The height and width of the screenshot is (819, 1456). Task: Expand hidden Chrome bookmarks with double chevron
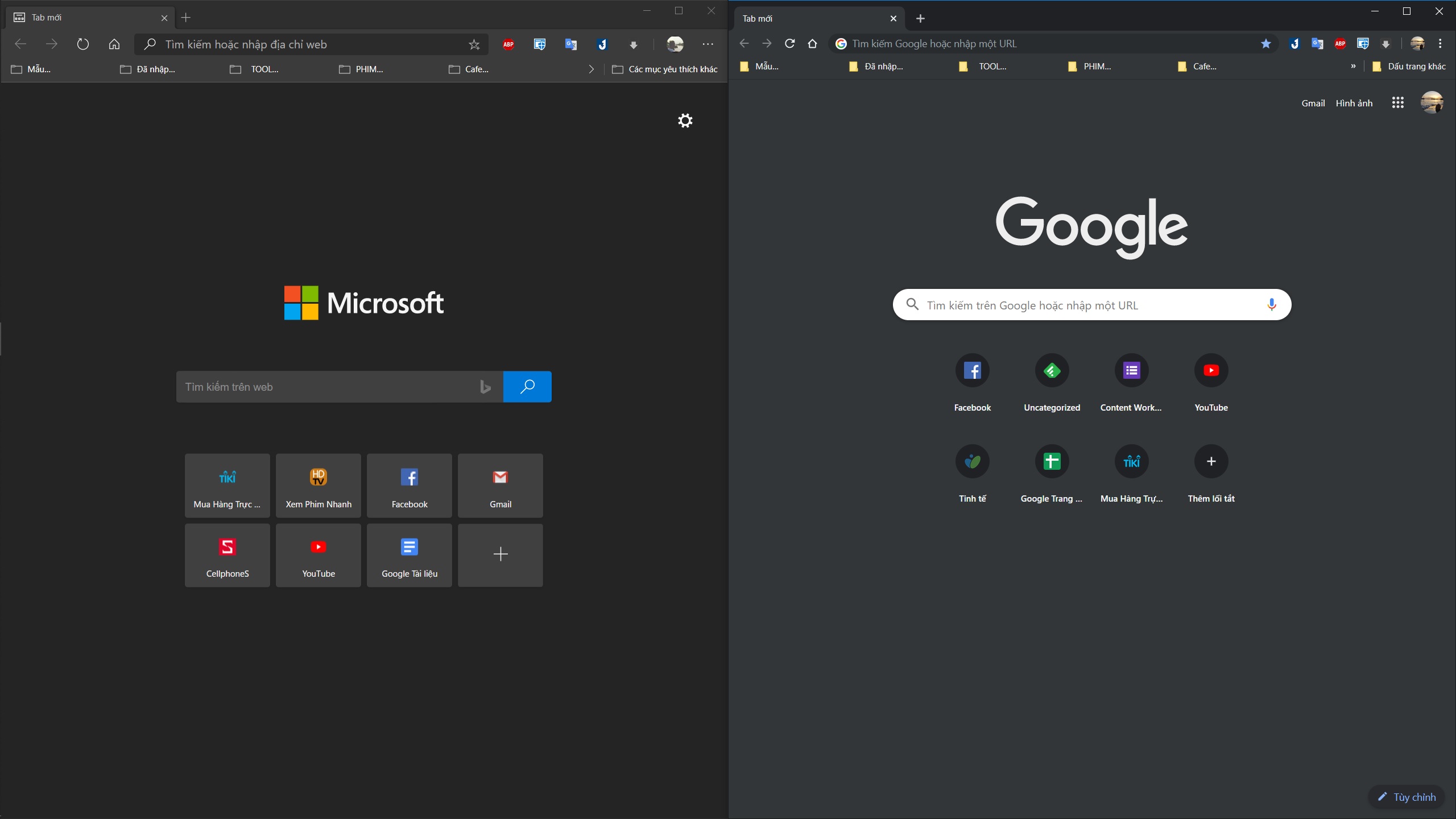[x=1353, y=67]
